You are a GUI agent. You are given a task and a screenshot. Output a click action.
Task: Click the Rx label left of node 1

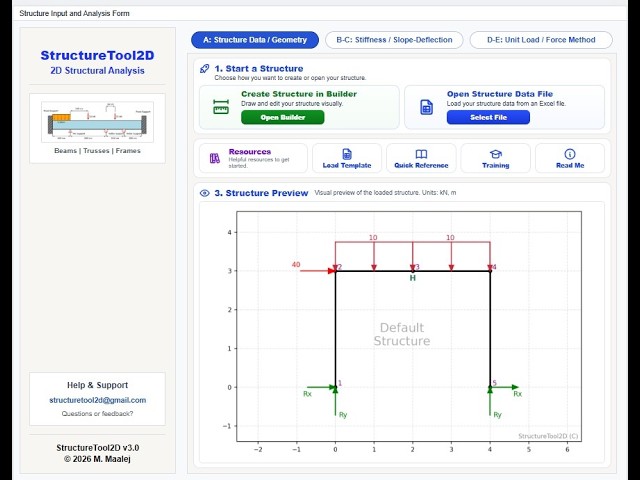click(x=307, y=394)
